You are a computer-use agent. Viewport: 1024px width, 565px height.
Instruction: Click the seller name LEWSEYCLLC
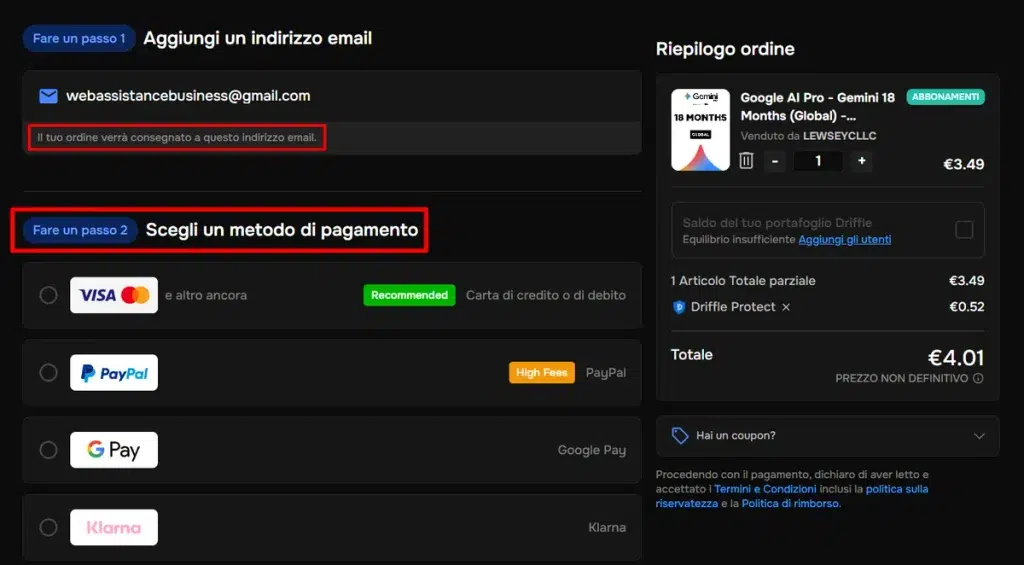tap(839, 136)
